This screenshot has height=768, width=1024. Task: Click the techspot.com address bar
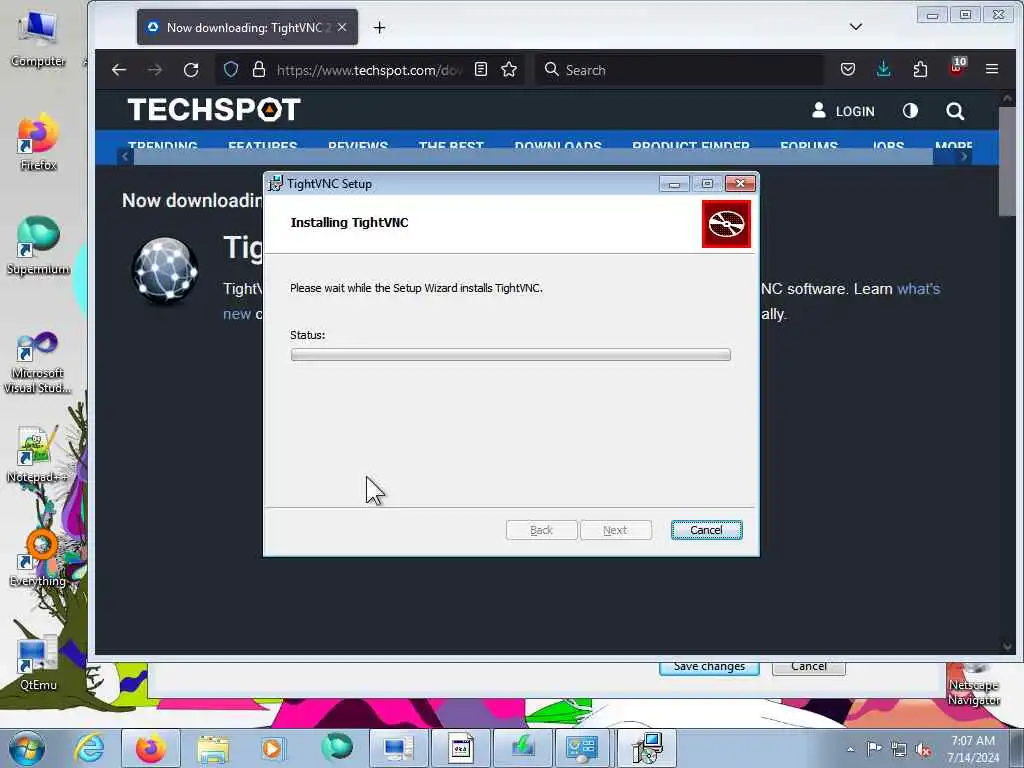click(369, 70)
